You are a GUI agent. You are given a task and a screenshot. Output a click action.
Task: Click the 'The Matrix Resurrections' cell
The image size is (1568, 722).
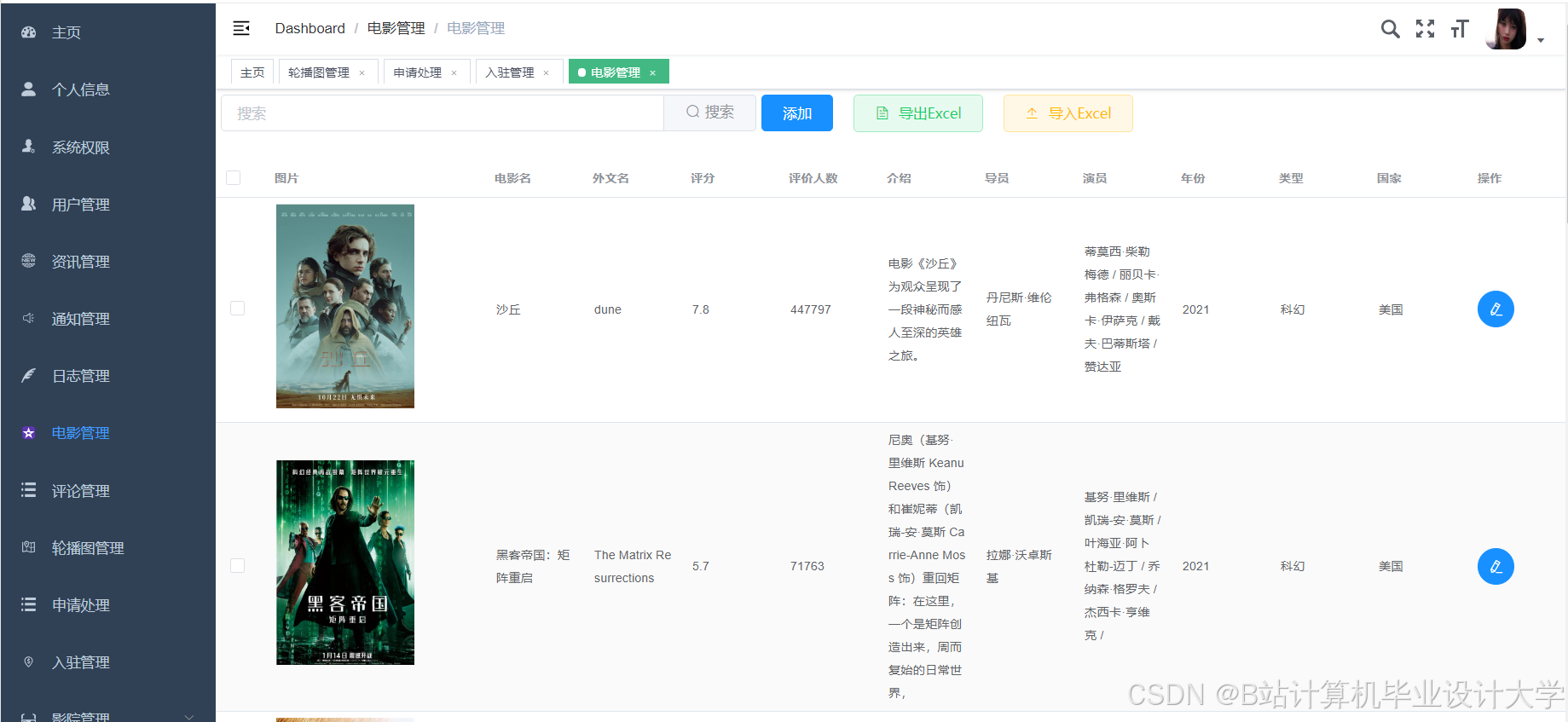(633, 566)
